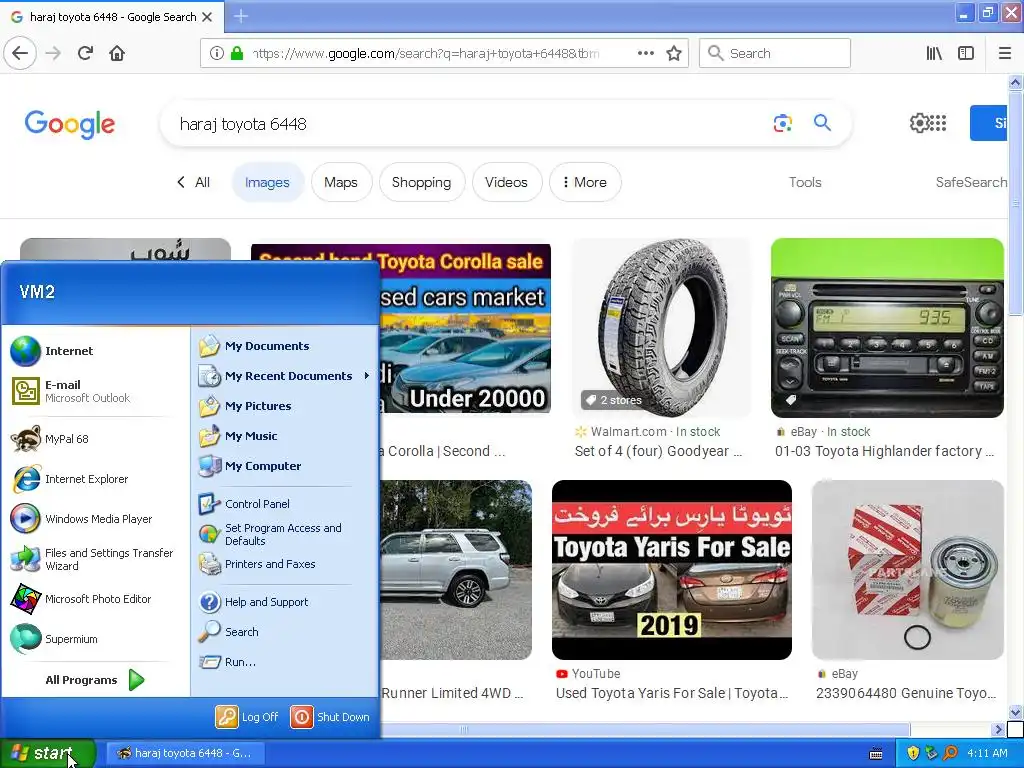This screenshot has width=1024, height=768.
Task: Open the Toyota fuel filter thumbnail
Action: pos(908,569)
